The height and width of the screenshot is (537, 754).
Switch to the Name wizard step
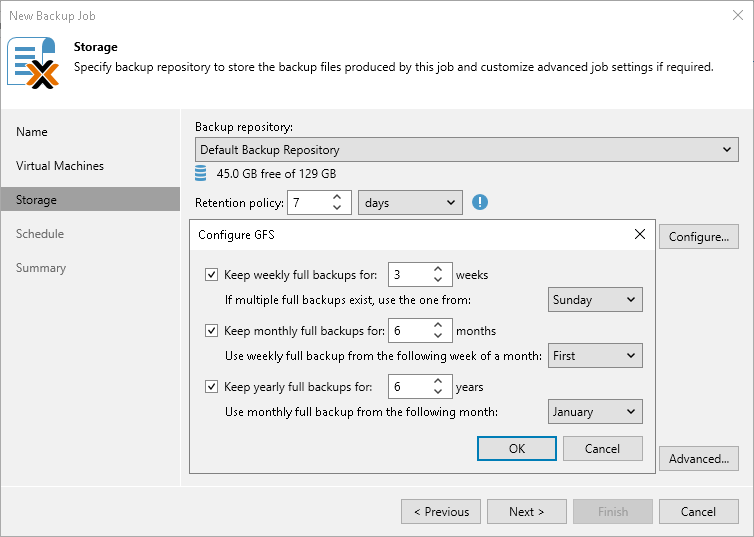coord(32,132)
